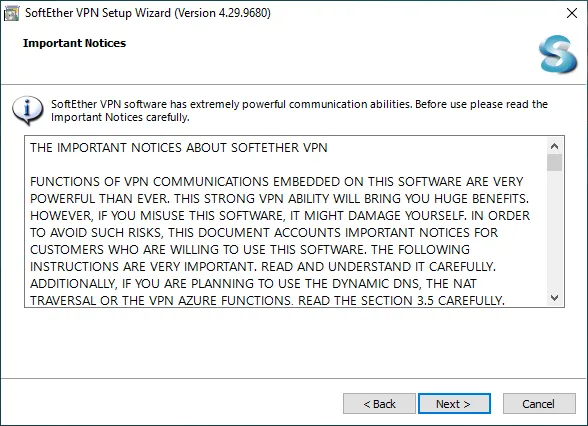Click the "extremely powerful communication abilities" description text
This screenshot has width=588, height=426.
pos(300,104)
